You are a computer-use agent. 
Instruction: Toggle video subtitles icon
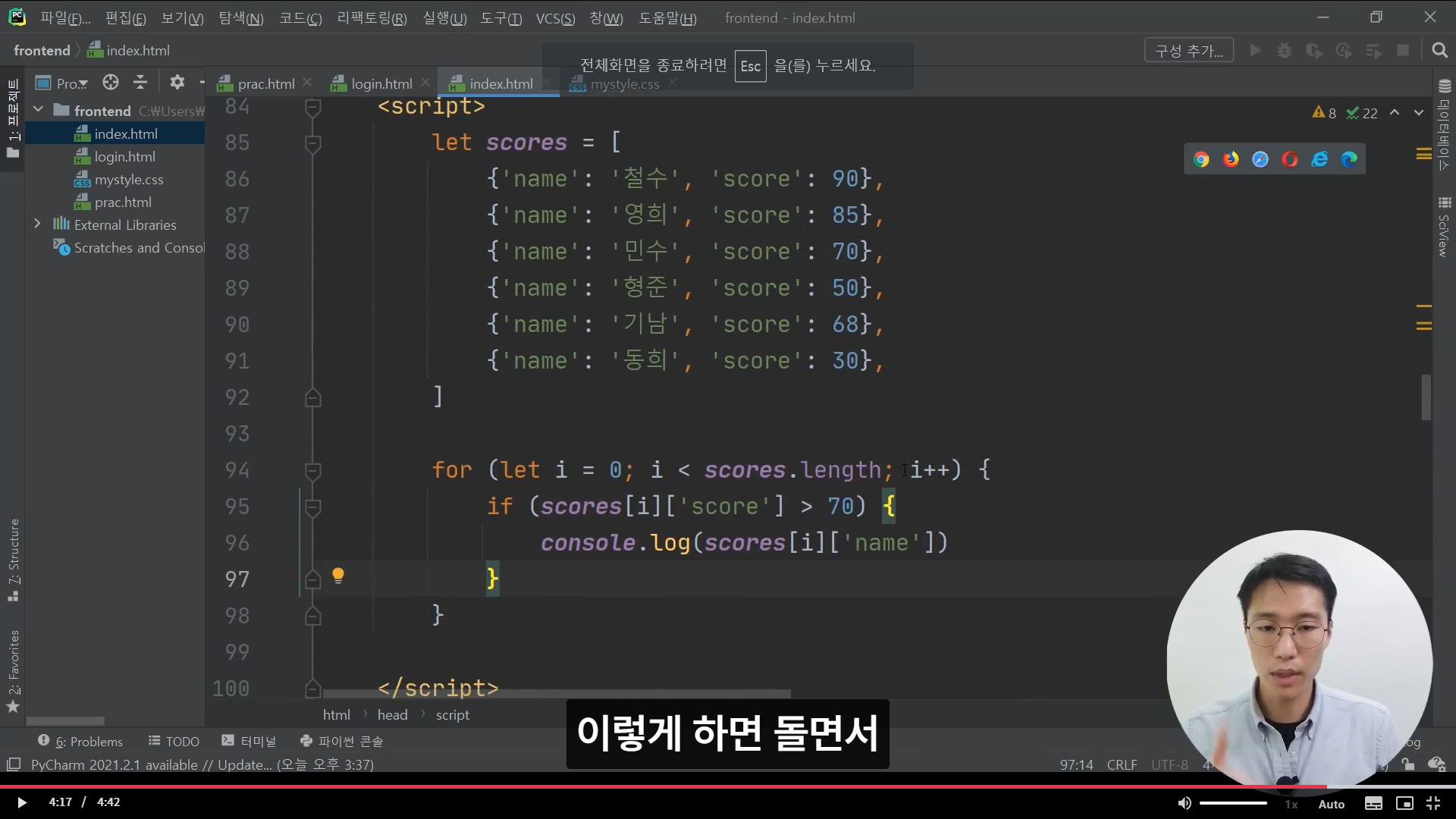(x=1373, y=803)
